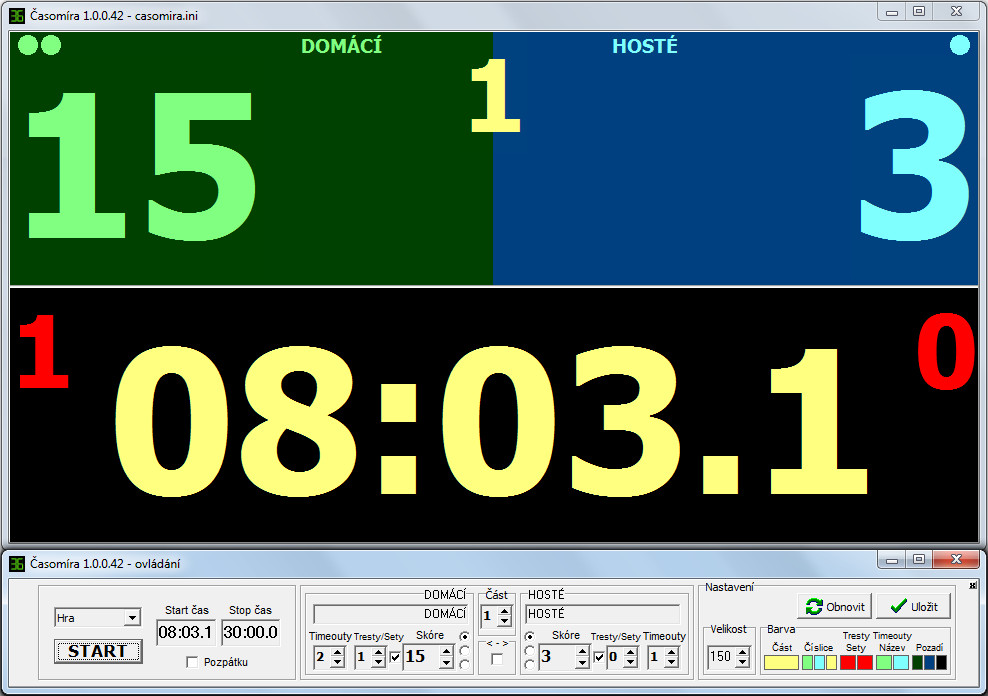The image size is (988, 696).
Task: Edit the Stop čas time field
Action: (x=250, y=632)
